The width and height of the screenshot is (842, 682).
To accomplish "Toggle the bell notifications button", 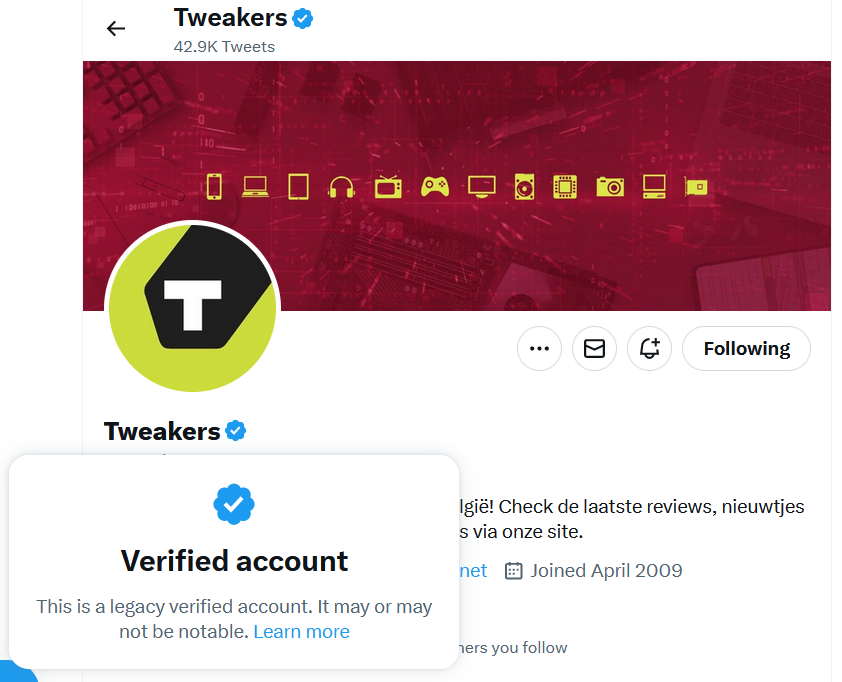I will 649,349.
